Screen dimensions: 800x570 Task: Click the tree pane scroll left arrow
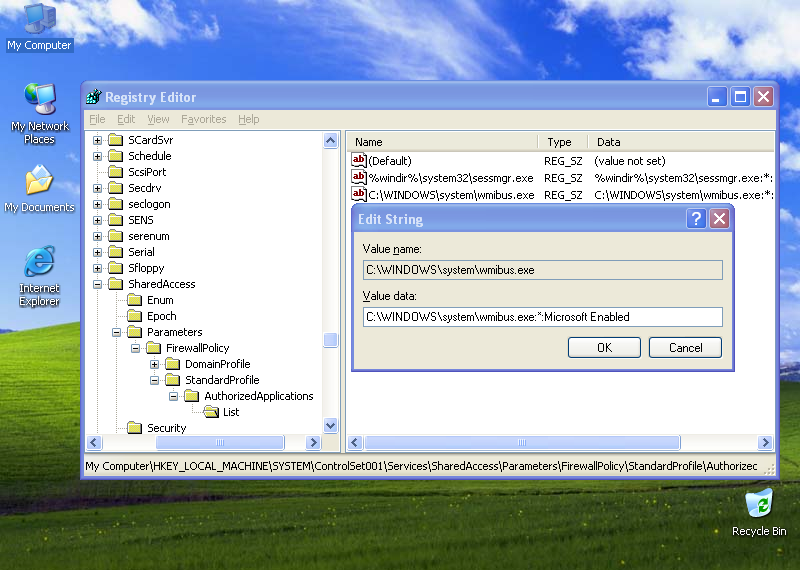pyautogui.click(x=94, y=442)
